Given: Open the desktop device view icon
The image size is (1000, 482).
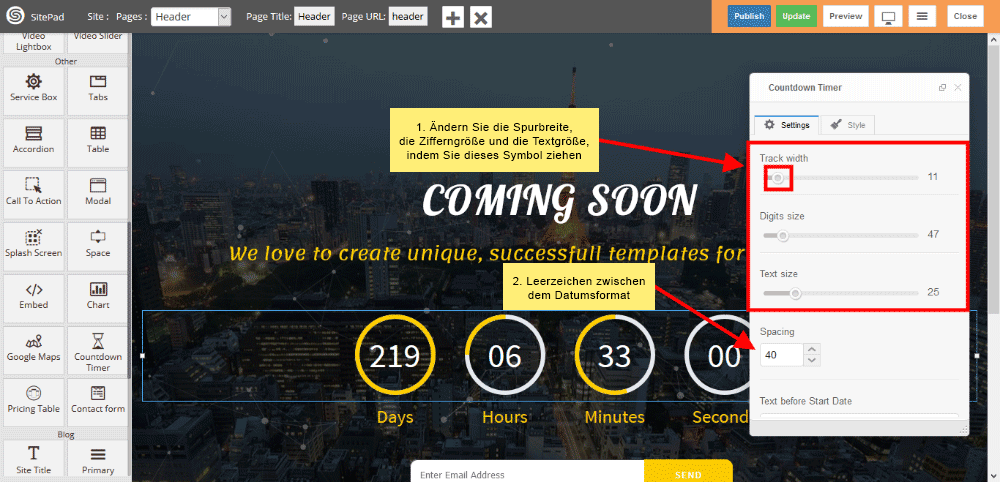Looking at the screenshot, I should point(887,16).
